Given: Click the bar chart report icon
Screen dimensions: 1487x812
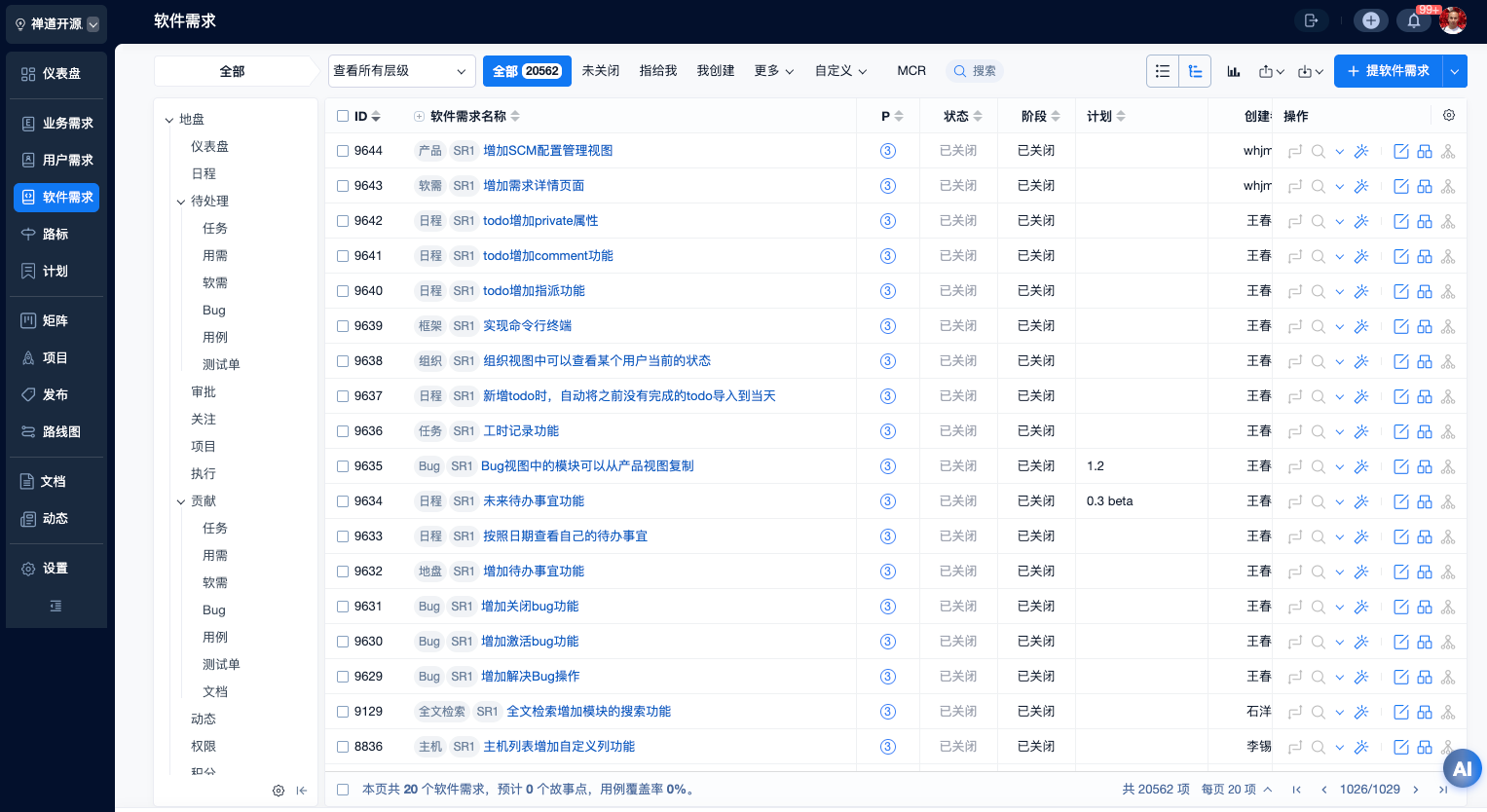Looking at the screenshot, I should click(1234, 71).
